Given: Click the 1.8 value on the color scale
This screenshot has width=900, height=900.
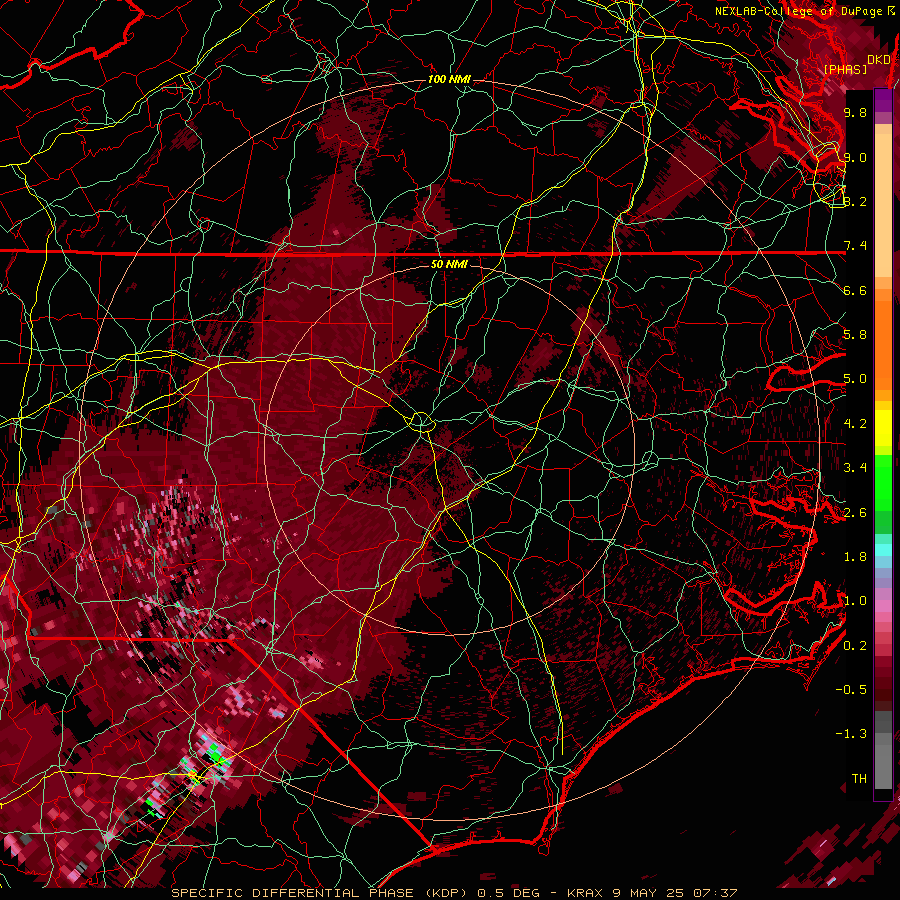Looking at the screenshot, I should tap(855, 557).
